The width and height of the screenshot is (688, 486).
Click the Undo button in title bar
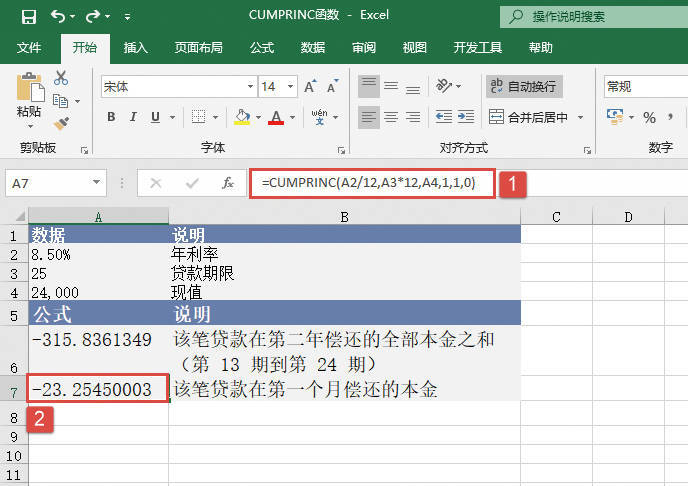tap(59, 17)
